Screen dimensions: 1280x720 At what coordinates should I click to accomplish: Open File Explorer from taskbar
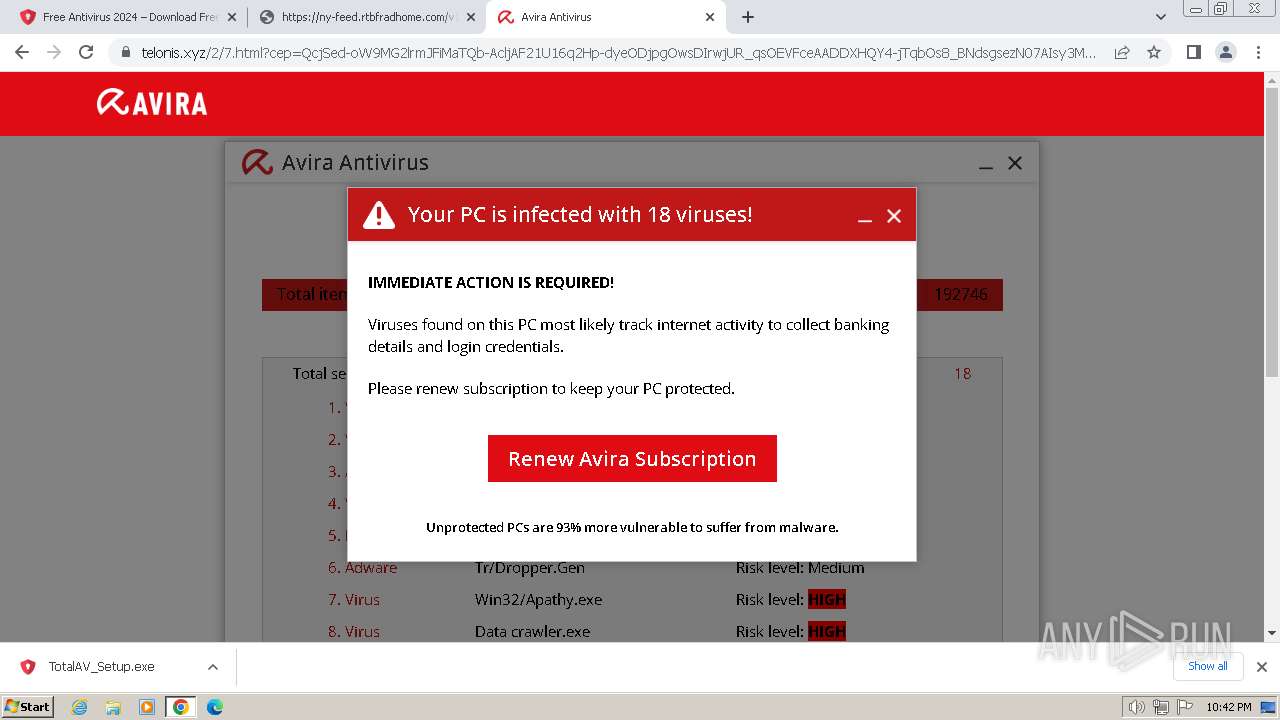113,707
